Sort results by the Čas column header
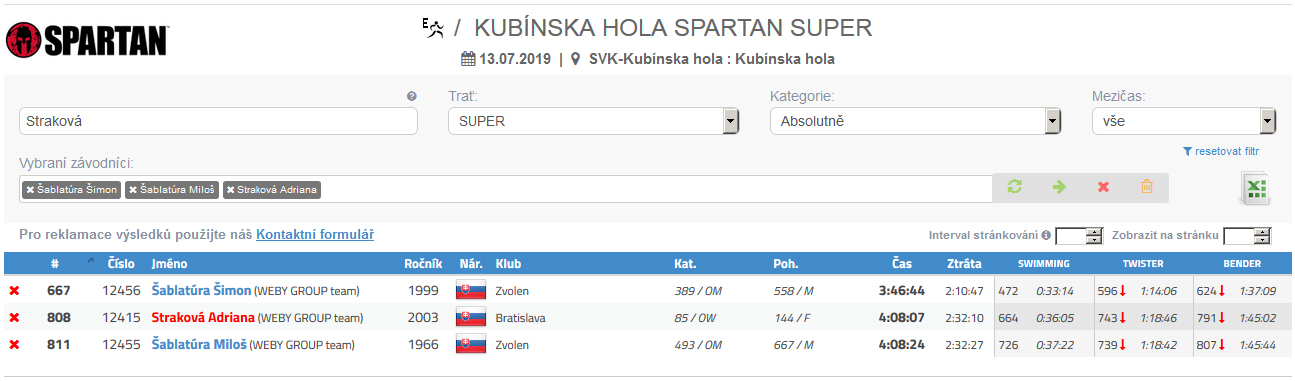 (902, 264)
